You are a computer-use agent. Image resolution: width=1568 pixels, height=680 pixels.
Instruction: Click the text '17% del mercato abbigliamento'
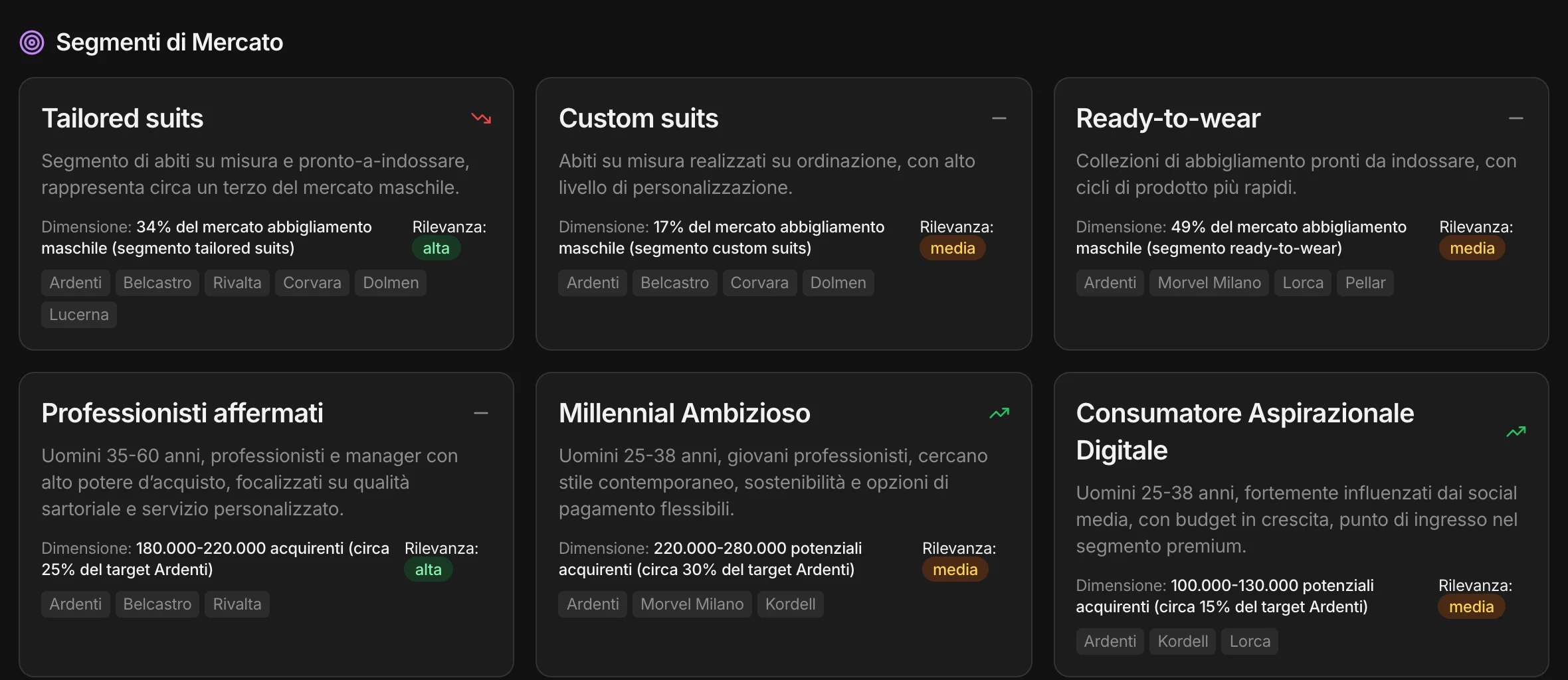[769, 227]
